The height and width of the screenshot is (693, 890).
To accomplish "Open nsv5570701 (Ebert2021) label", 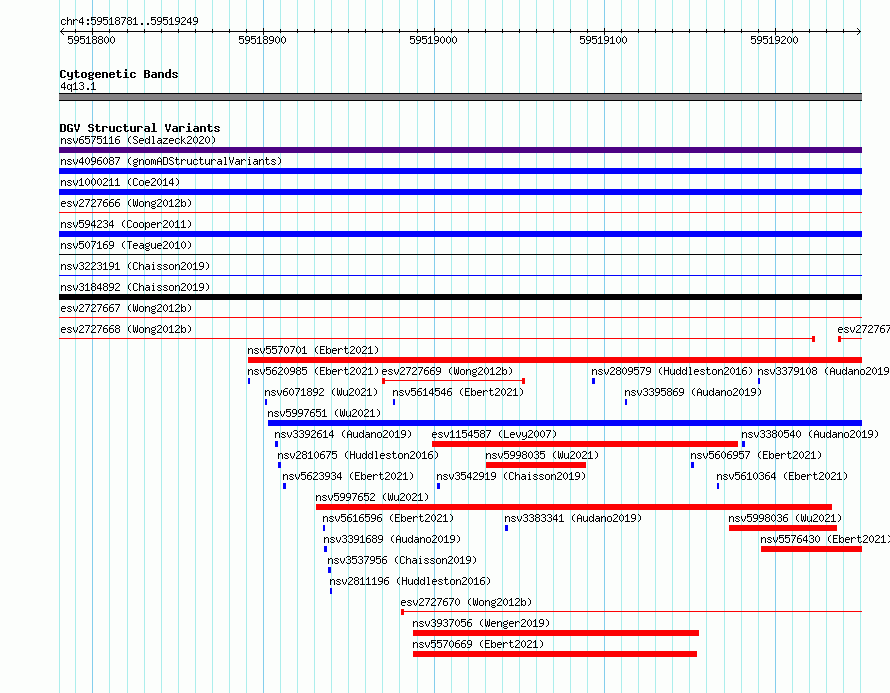I will pyautogui.click(x=313, y=350).
